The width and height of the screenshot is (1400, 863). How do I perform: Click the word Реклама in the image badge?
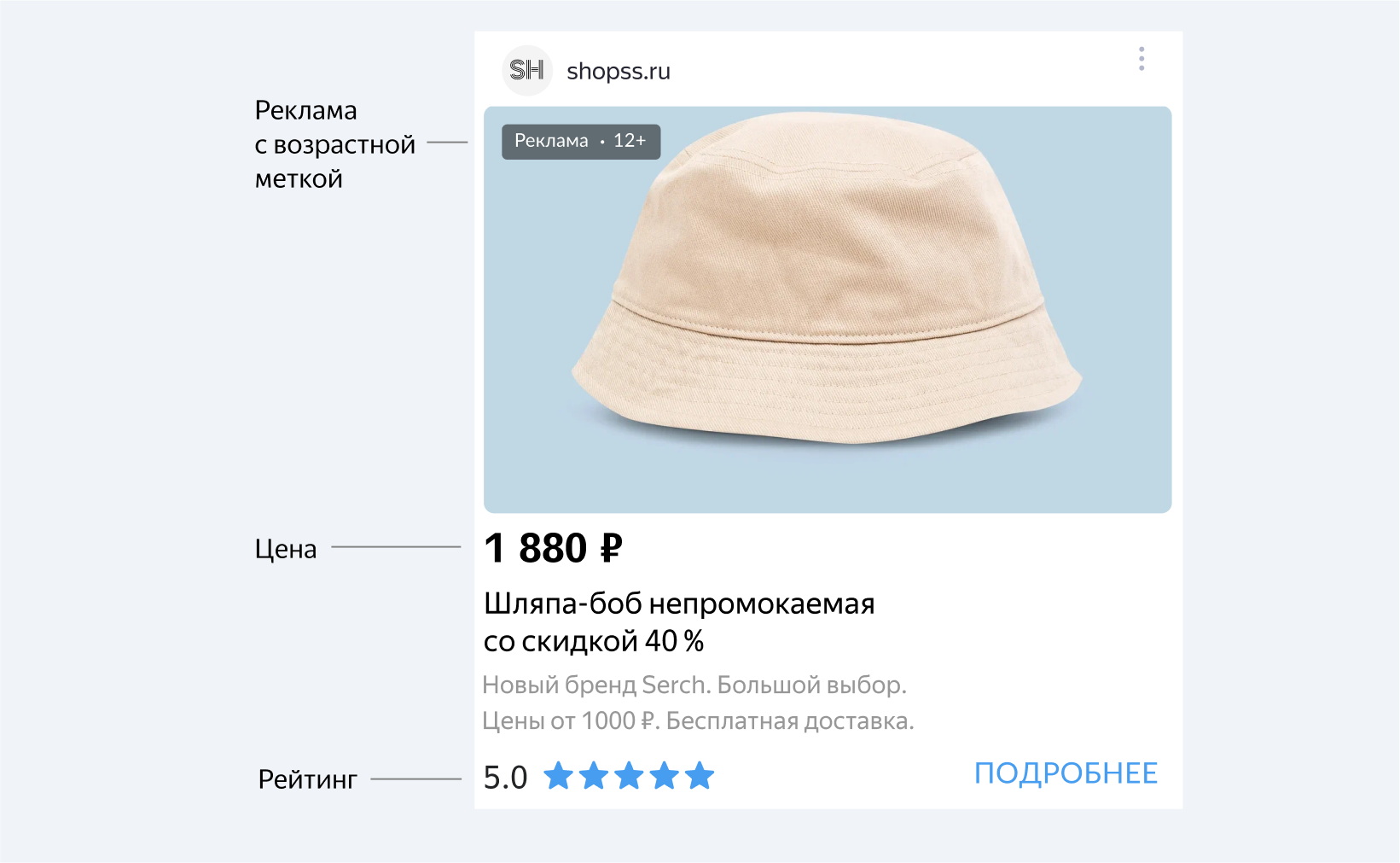[x=551, y=141]
